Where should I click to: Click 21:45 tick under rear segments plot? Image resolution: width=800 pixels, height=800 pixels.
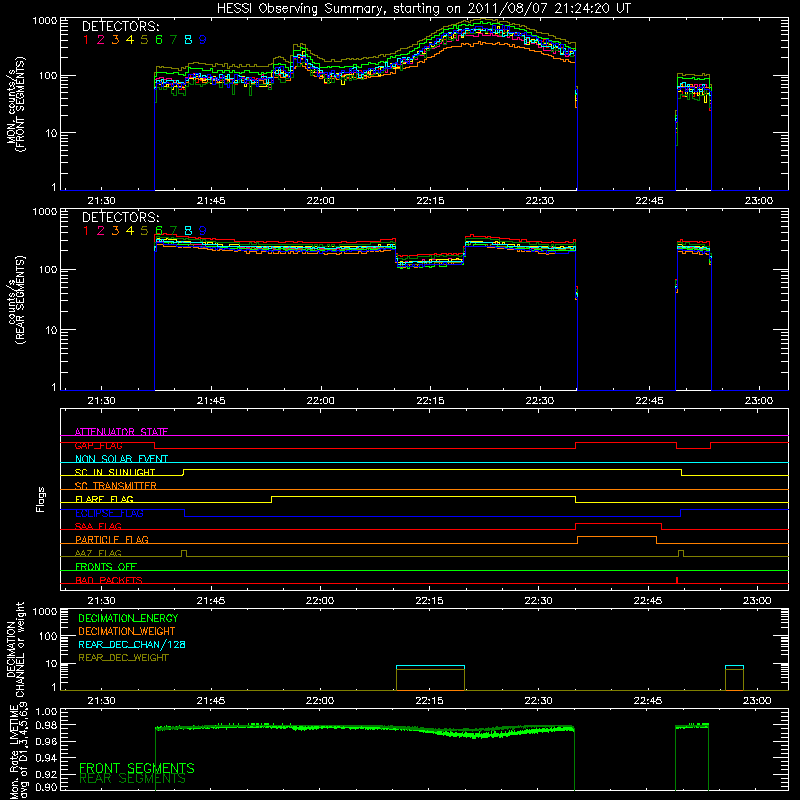click(211, 401)
